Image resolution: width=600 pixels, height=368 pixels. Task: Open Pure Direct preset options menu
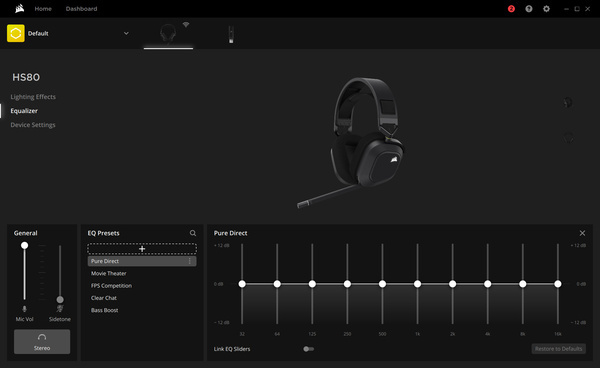pos(189,261)
